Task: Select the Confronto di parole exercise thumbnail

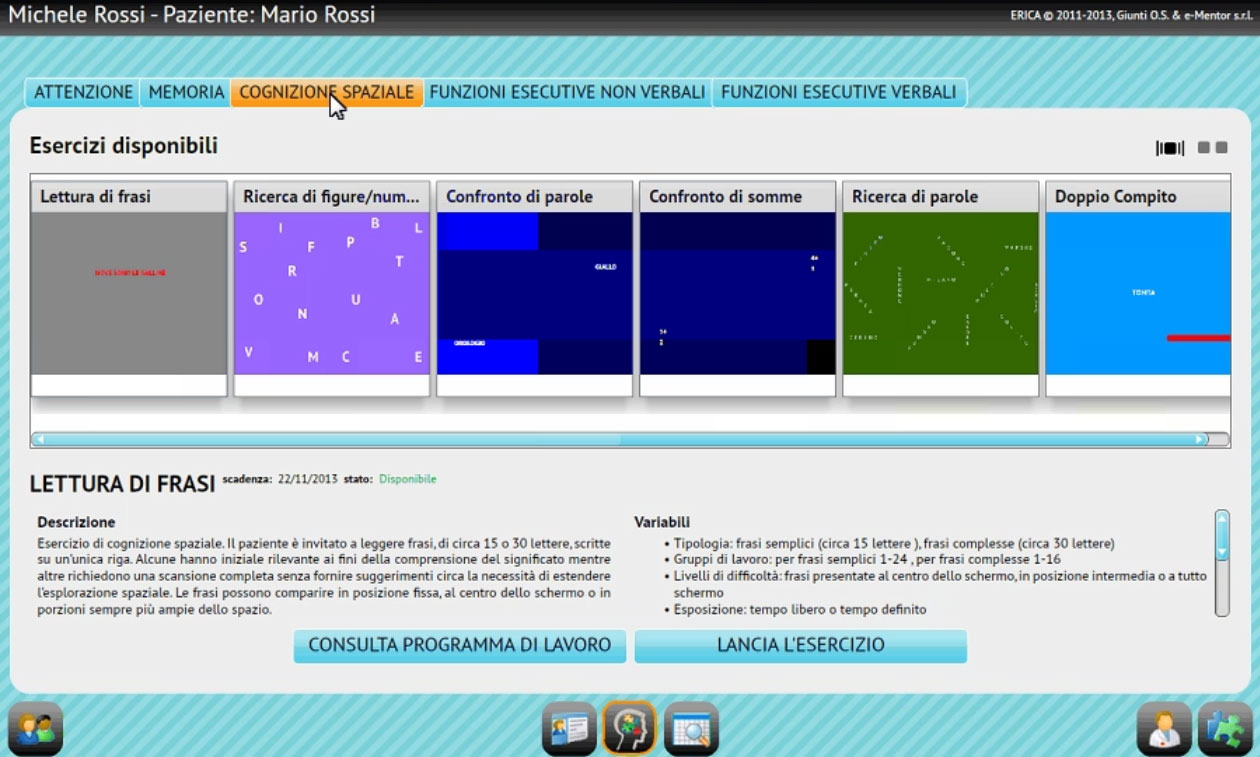Action: click(535, 292)
